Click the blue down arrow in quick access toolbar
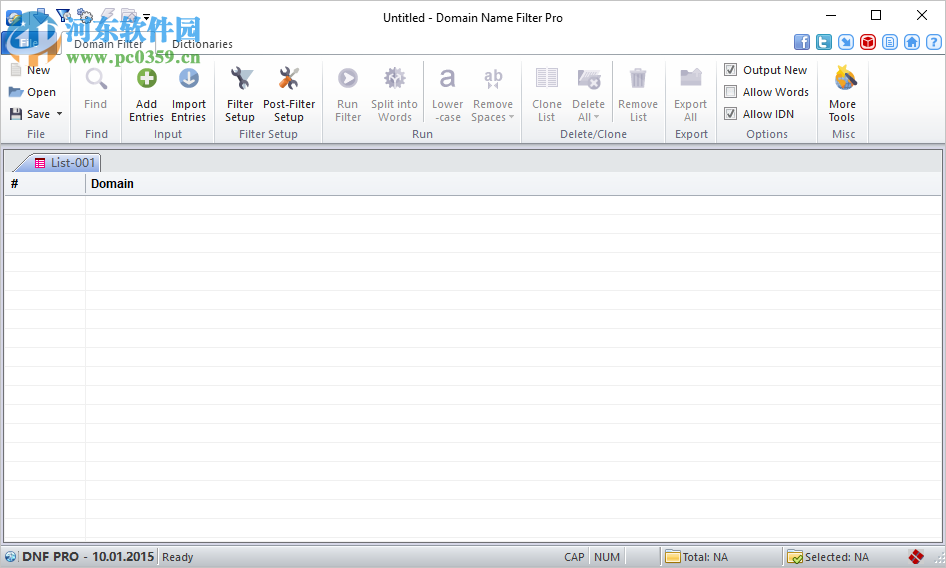Image resolution: width=946 pixels, height=568 pixels. point(41,14)
